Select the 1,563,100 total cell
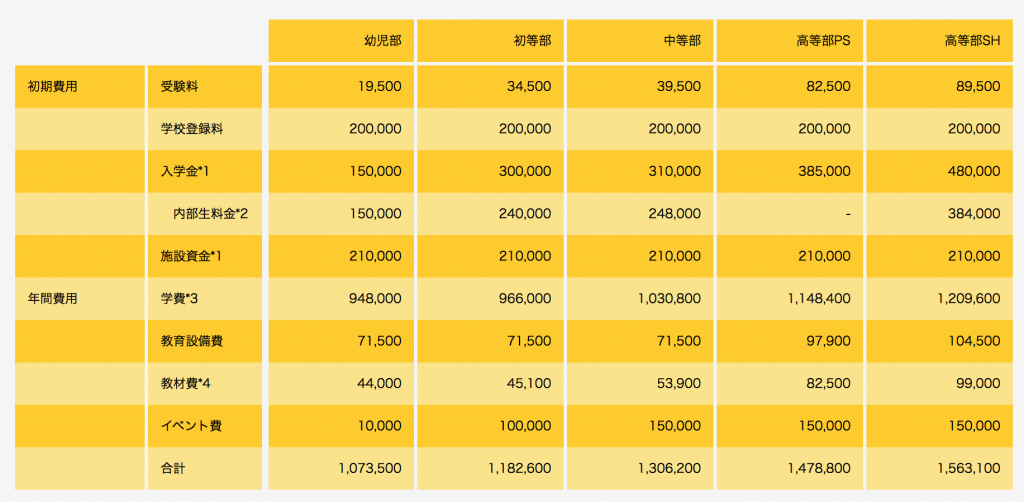This screenshot has width=1024, height=502. click(x=969, y=468)
